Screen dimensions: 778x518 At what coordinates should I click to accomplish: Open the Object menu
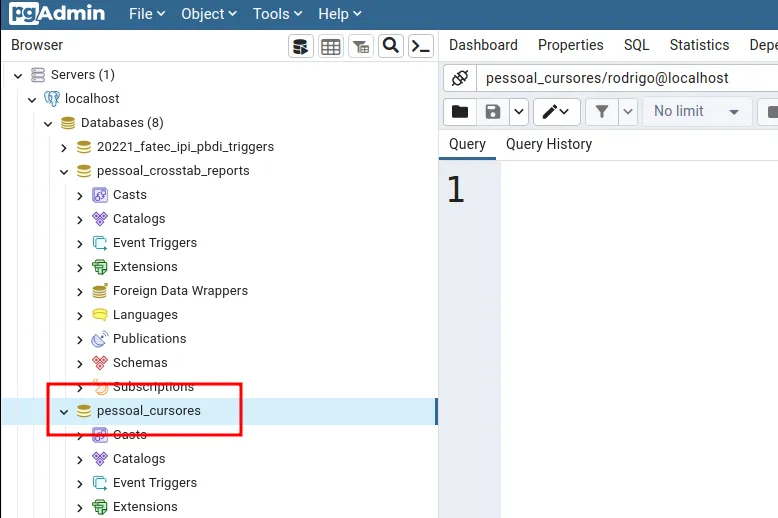click(x=208, y=14)
